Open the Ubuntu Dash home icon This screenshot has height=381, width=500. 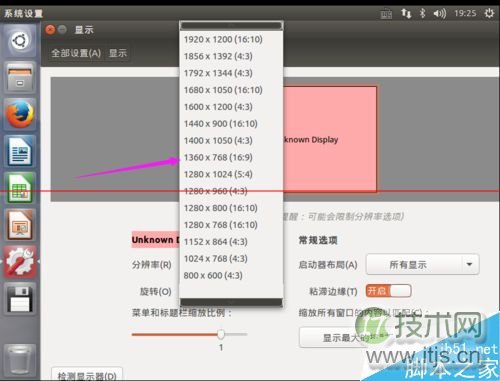click(x=20, y=42)
